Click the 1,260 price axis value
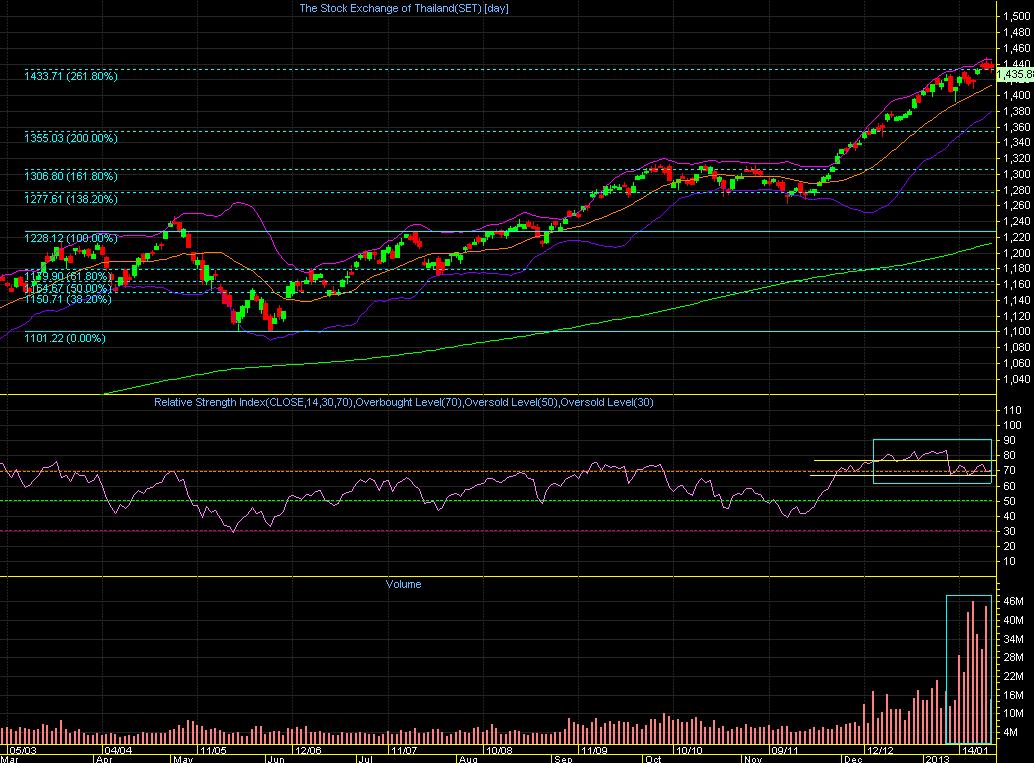1034x763 pixels. point(1016,206)
